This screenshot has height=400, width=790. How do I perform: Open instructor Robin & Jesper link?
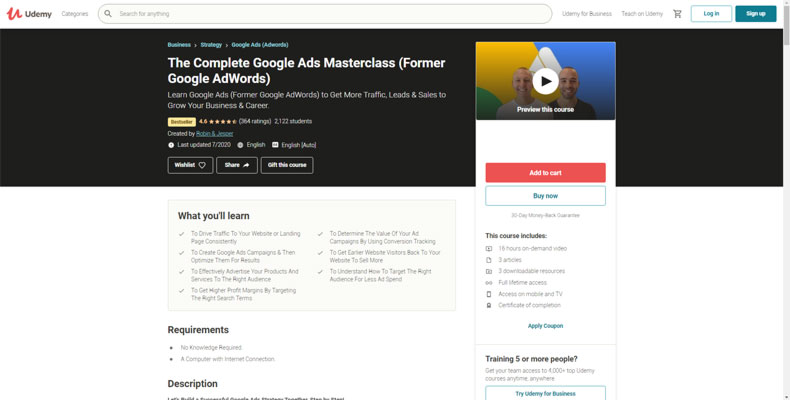click(x=215, y=134)
